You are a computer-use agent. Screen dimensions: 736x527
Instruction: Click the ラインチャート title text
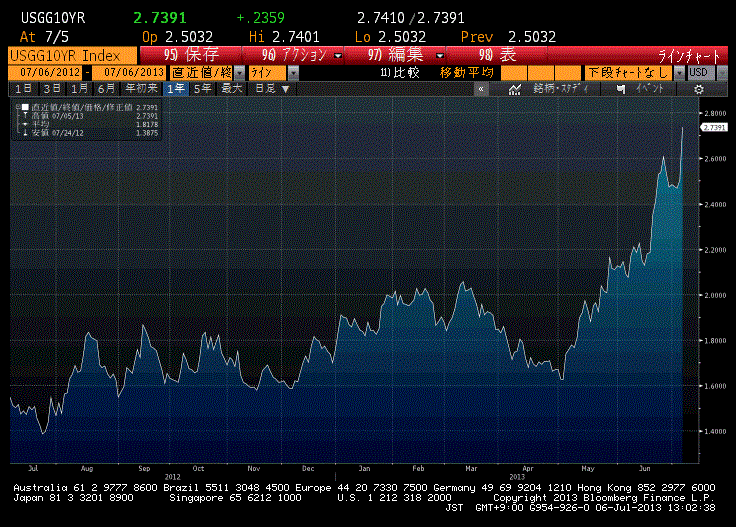[x=689, y=56]
